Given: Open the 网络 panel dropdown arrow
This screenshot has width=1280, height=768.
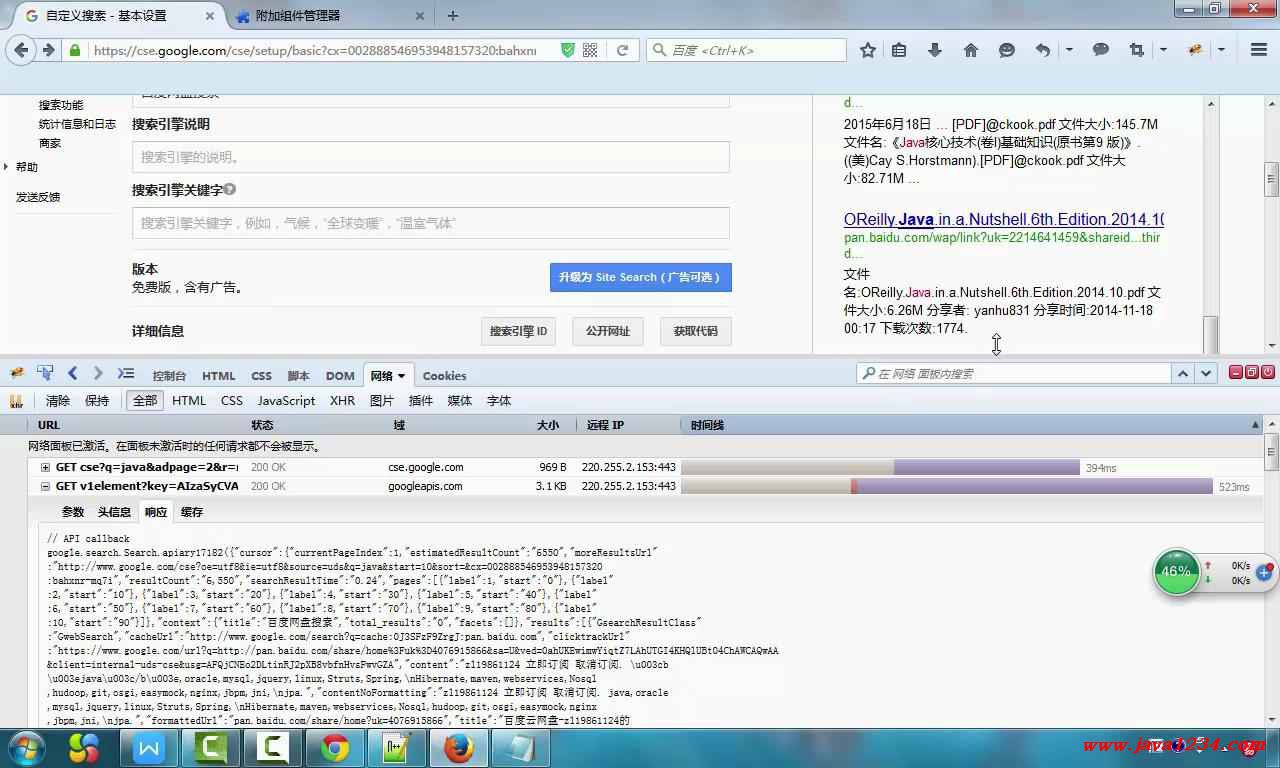Looking at the screenshot, I should click(x=402, y=376).
